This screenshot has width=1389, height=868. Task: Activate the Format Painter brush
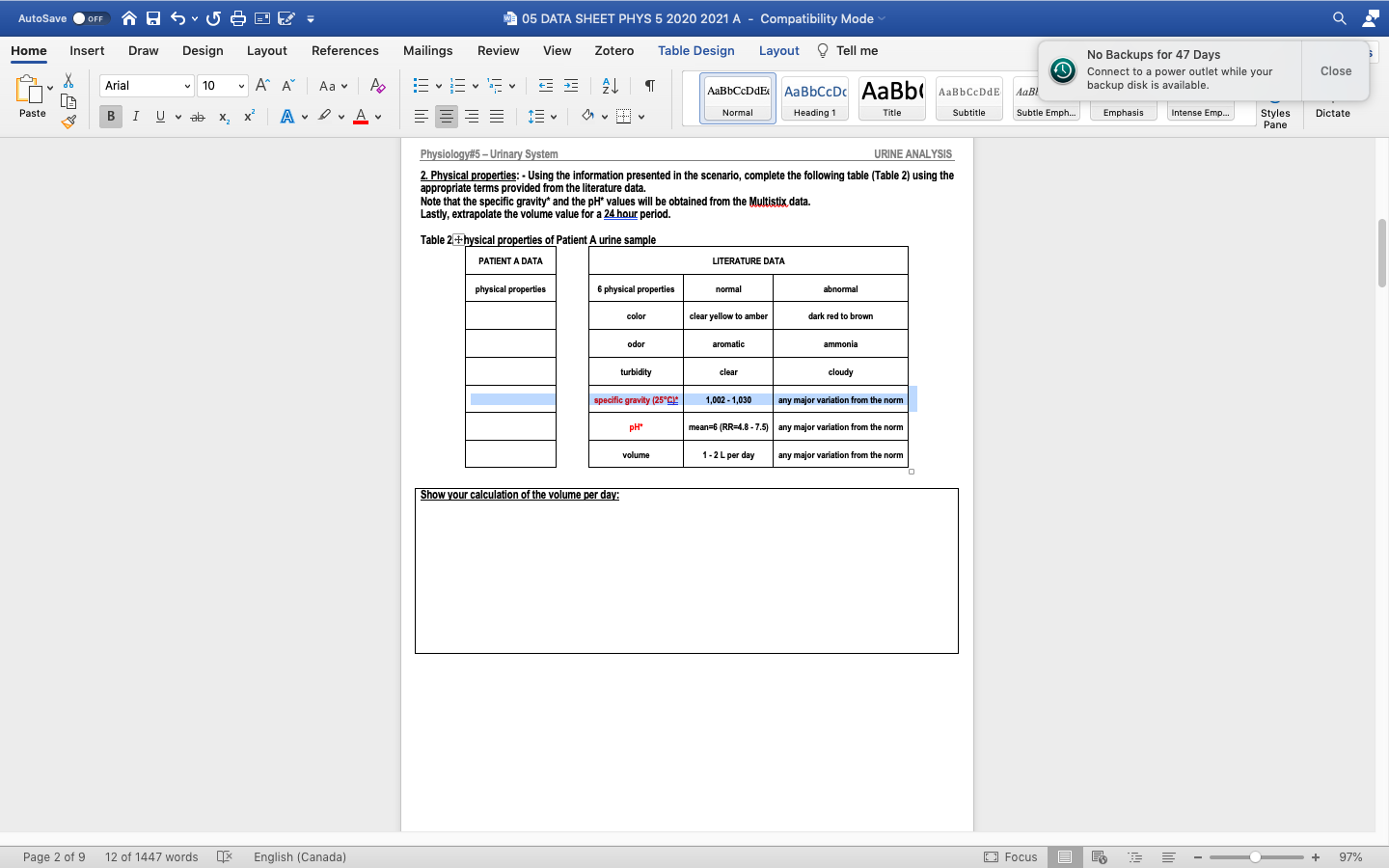coord(68,122)
